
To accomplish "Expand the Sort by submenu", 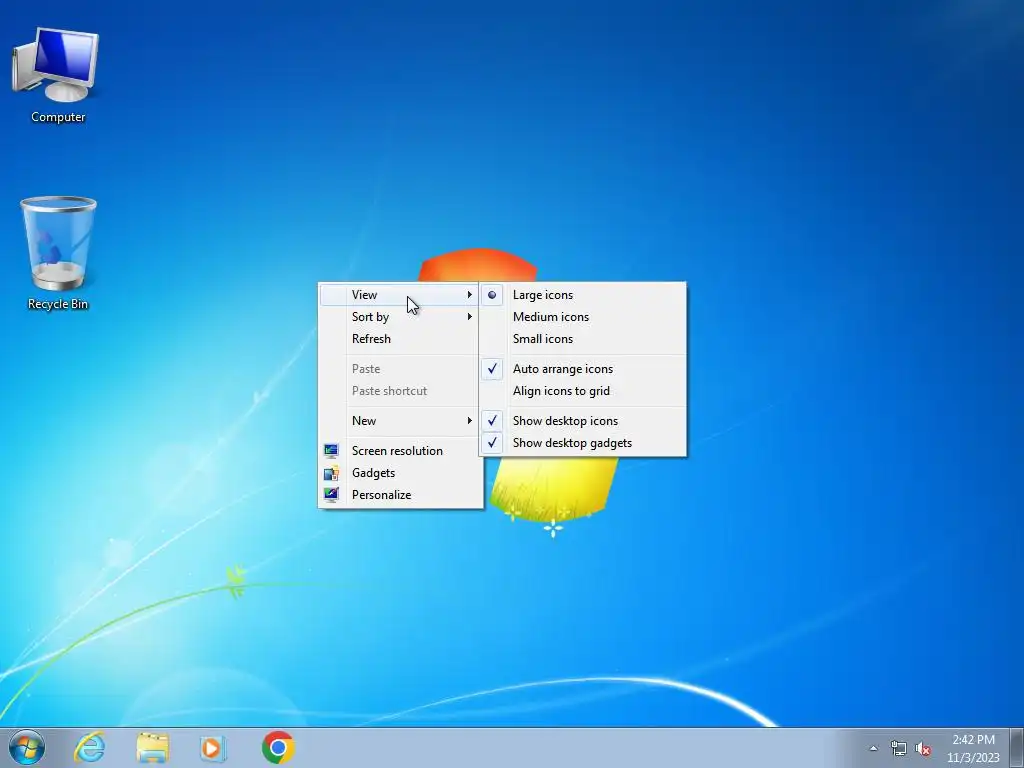I will click(401, 317).
